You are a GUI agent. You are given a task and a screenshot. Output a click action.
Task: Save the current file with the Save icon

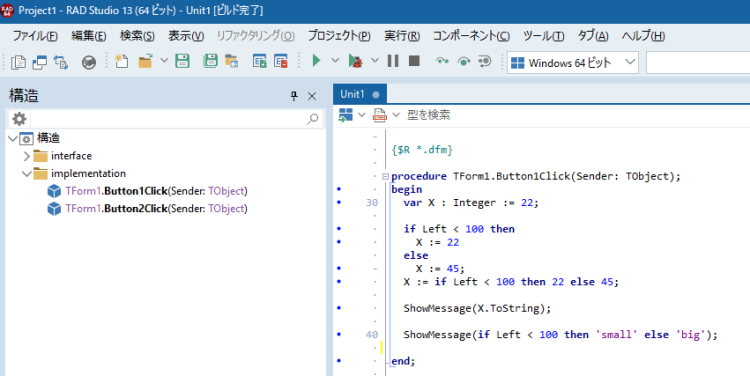(182, 61)
